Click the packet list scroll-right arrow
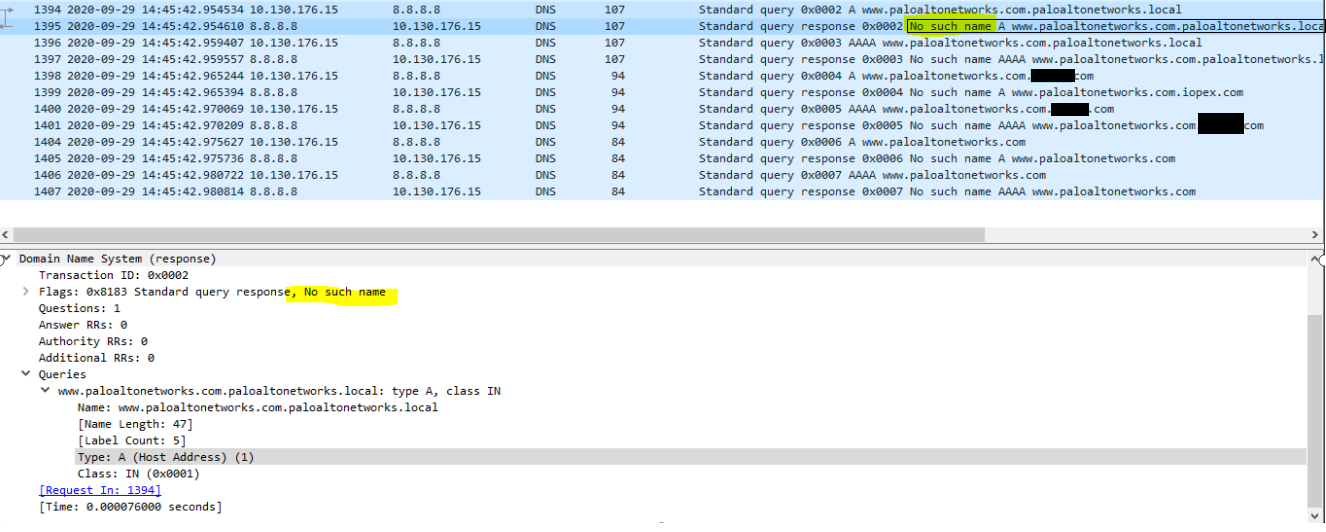 pos(1316,235)
